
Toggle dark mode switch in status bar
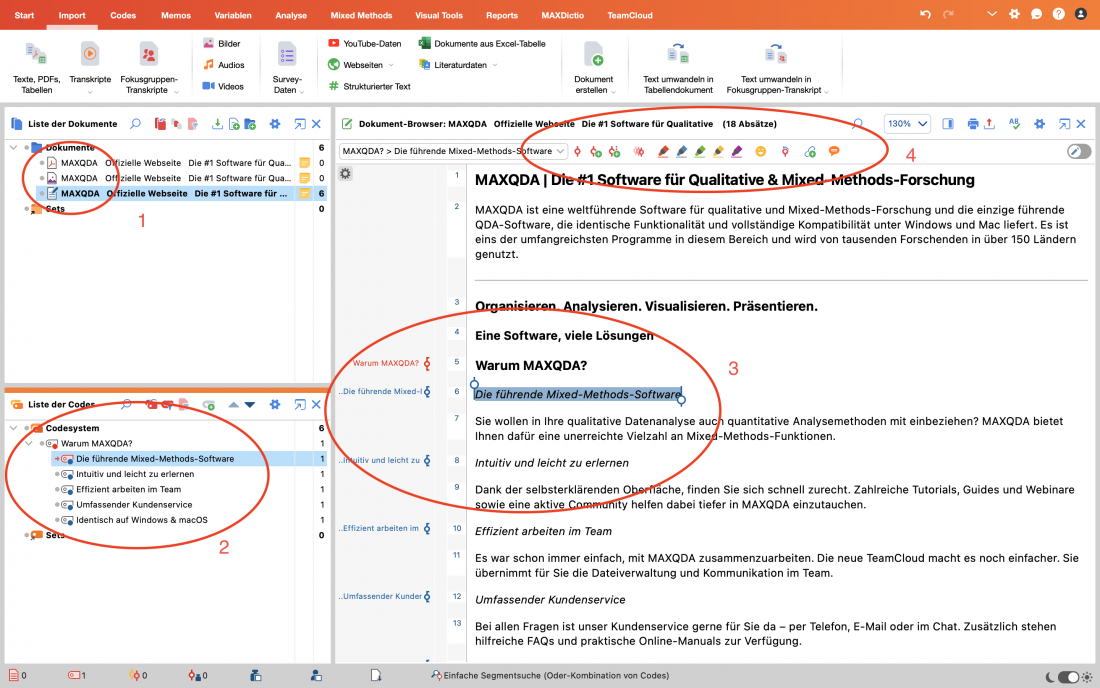(1068, 676)
